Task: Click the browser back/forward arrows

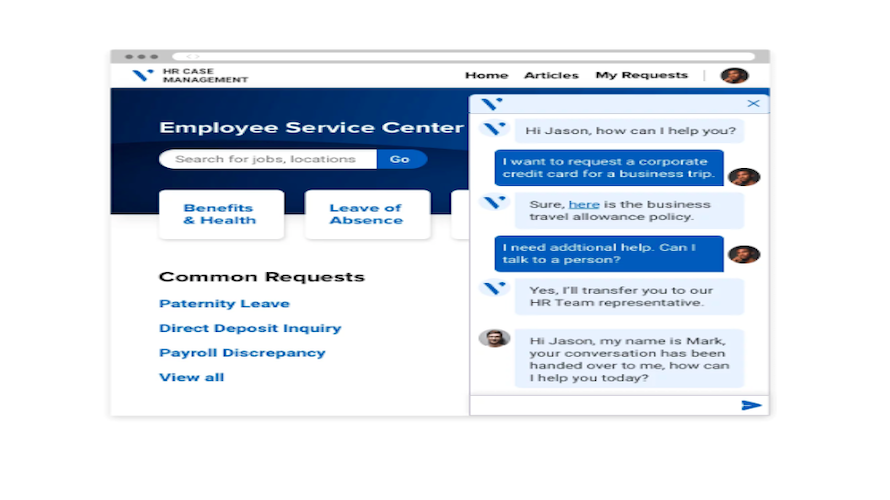Action: point(192,56)
